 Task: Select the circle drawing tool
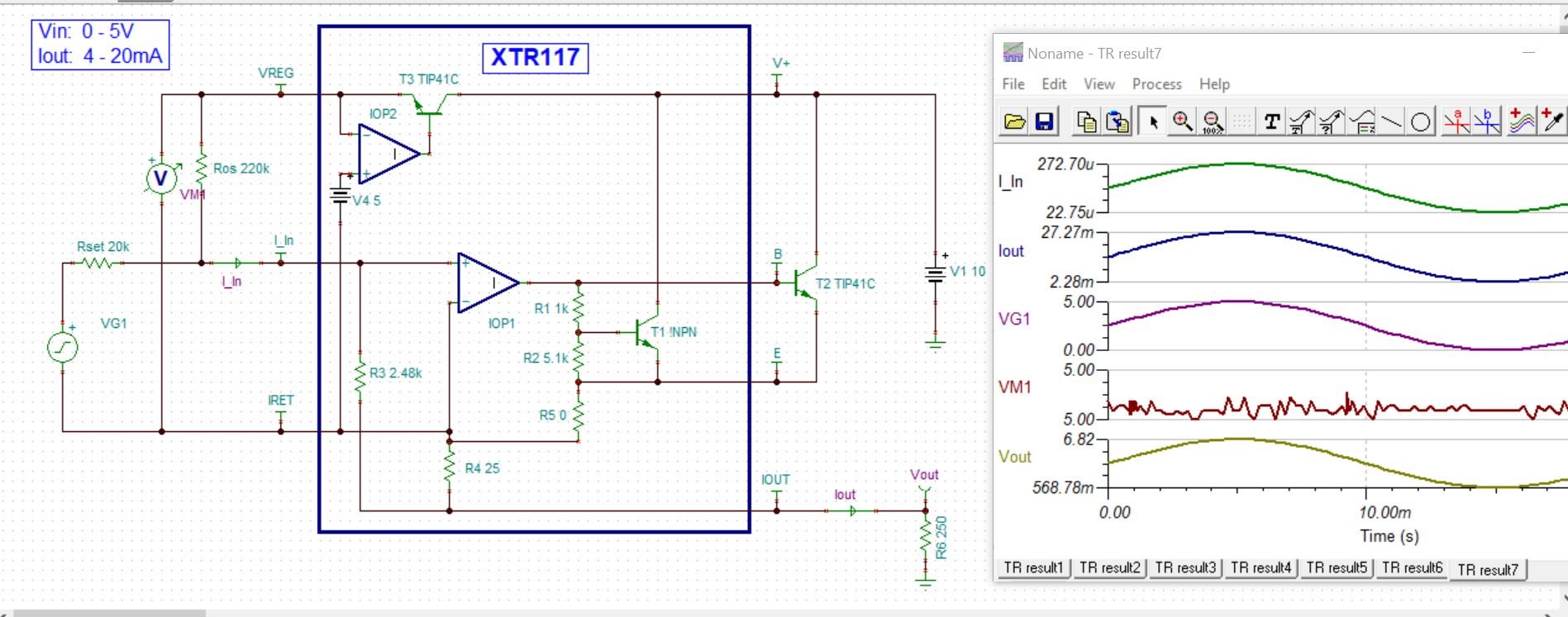click(x=1421, y=122)
